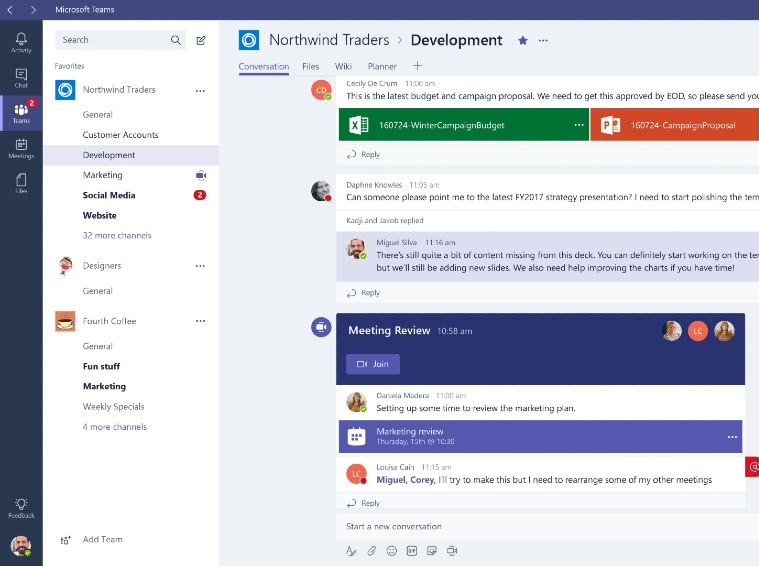Start a new chat with compose icon
The width and height of the screenshot is (759, 566).
201,40
